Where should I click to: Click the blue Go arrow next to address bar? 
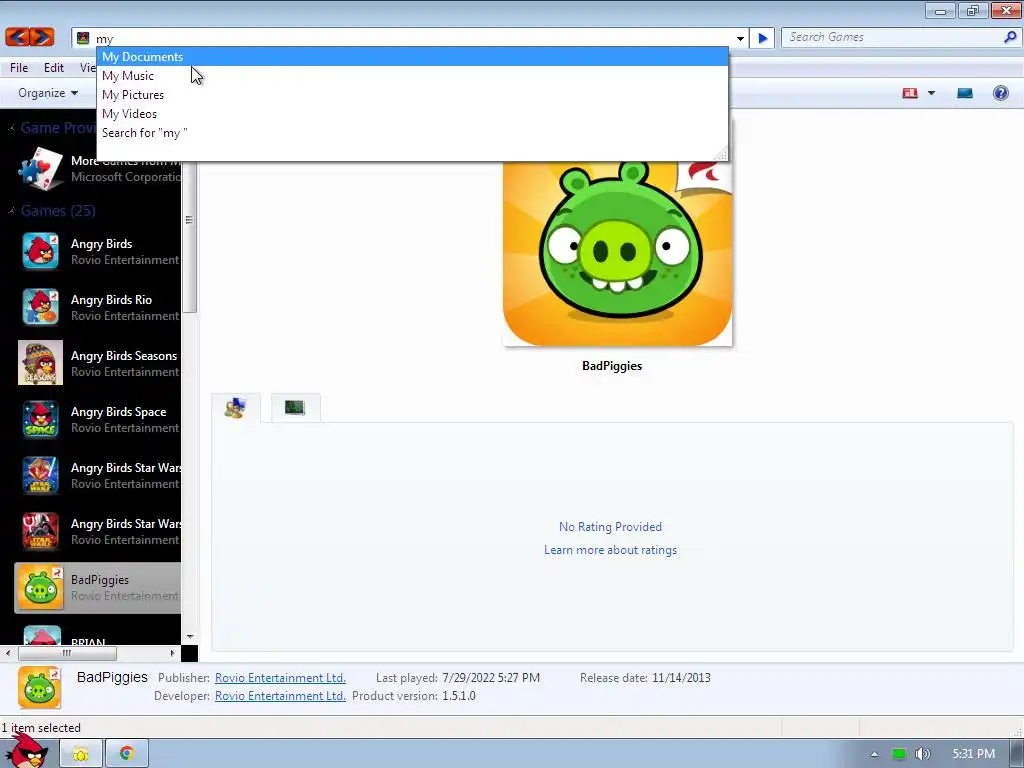(x=762, y=38)
